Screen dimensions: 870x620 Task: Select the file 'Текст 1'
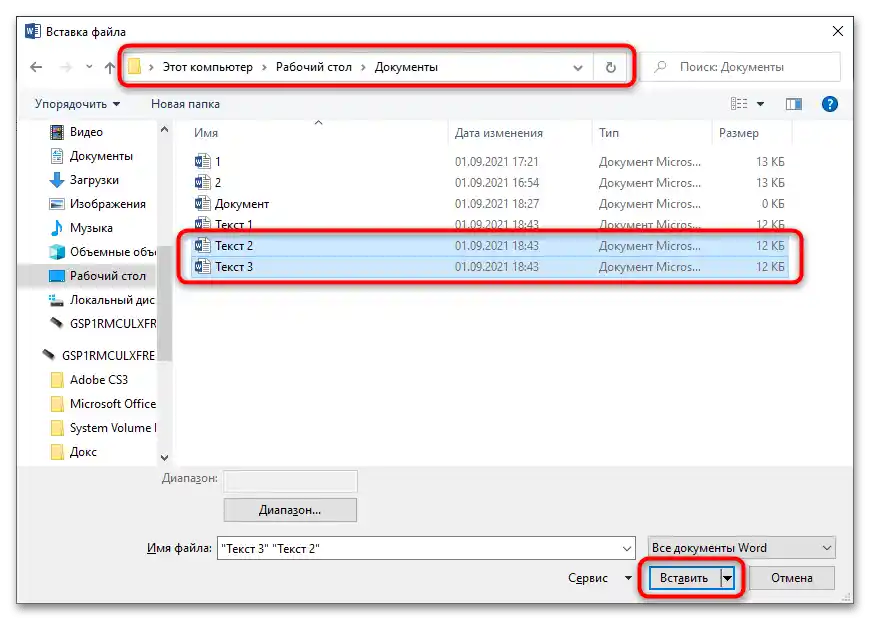click(x=489, y=225)
